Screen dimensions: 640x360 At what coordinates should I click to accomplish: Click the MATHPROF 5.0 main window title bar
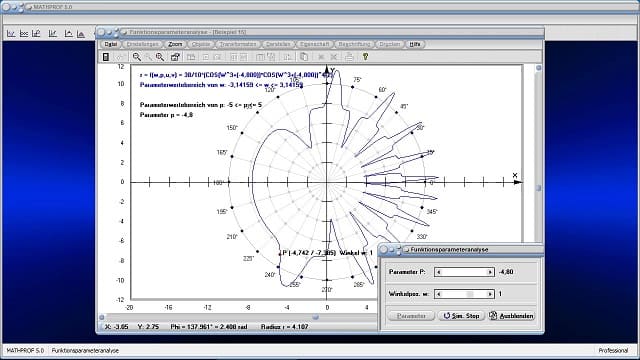coord(320,7)
